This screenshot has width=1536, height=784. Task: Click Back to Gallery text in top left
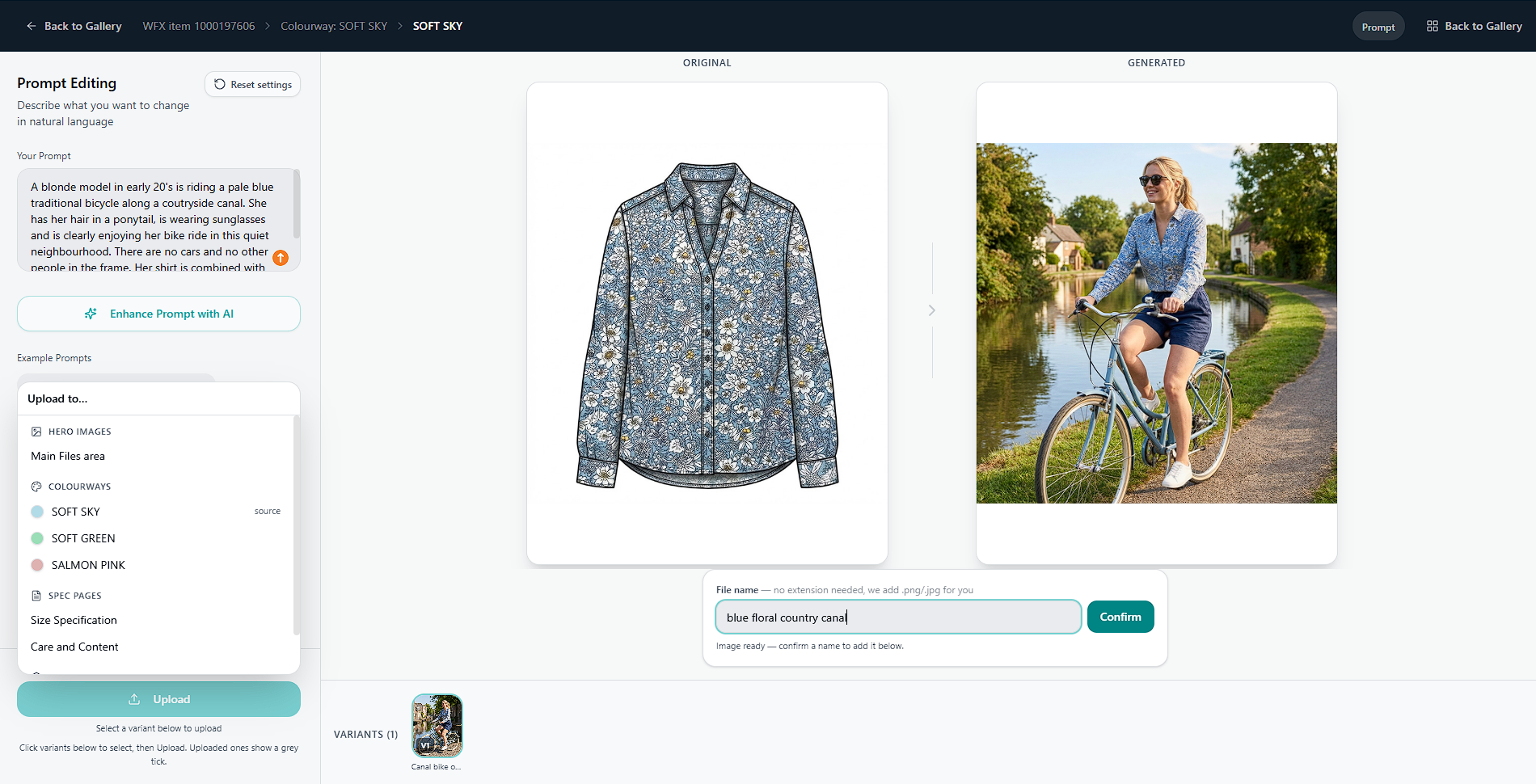pyautogui.click(x=83, y=26)
